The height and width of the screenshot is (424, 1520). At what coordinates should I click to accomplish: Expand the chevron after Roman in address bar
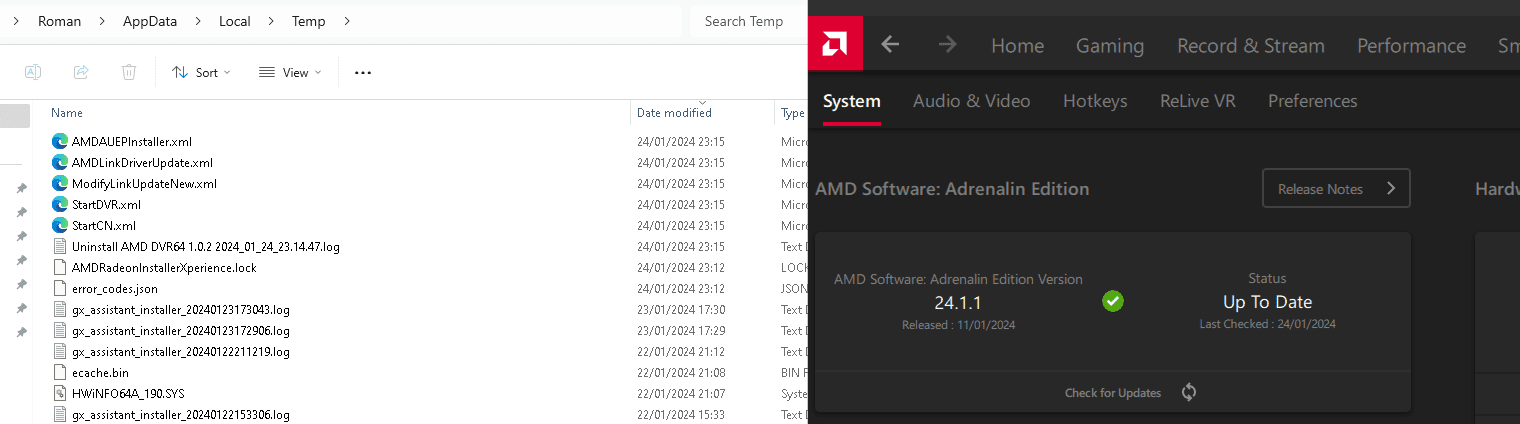coord(102,21)
